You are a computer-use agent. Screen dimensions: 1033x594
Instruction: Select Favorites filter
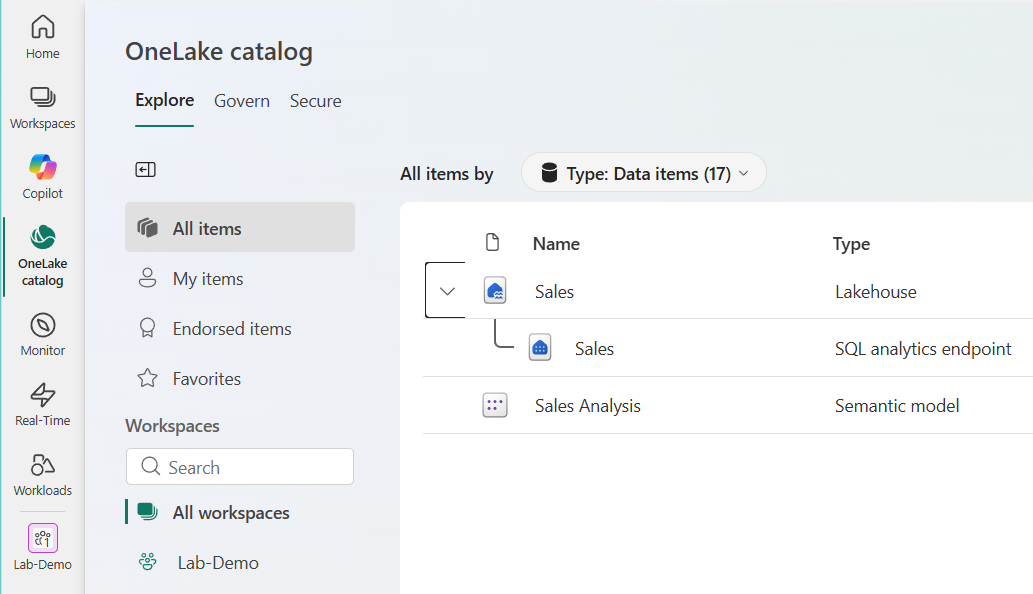pos(240,379)
